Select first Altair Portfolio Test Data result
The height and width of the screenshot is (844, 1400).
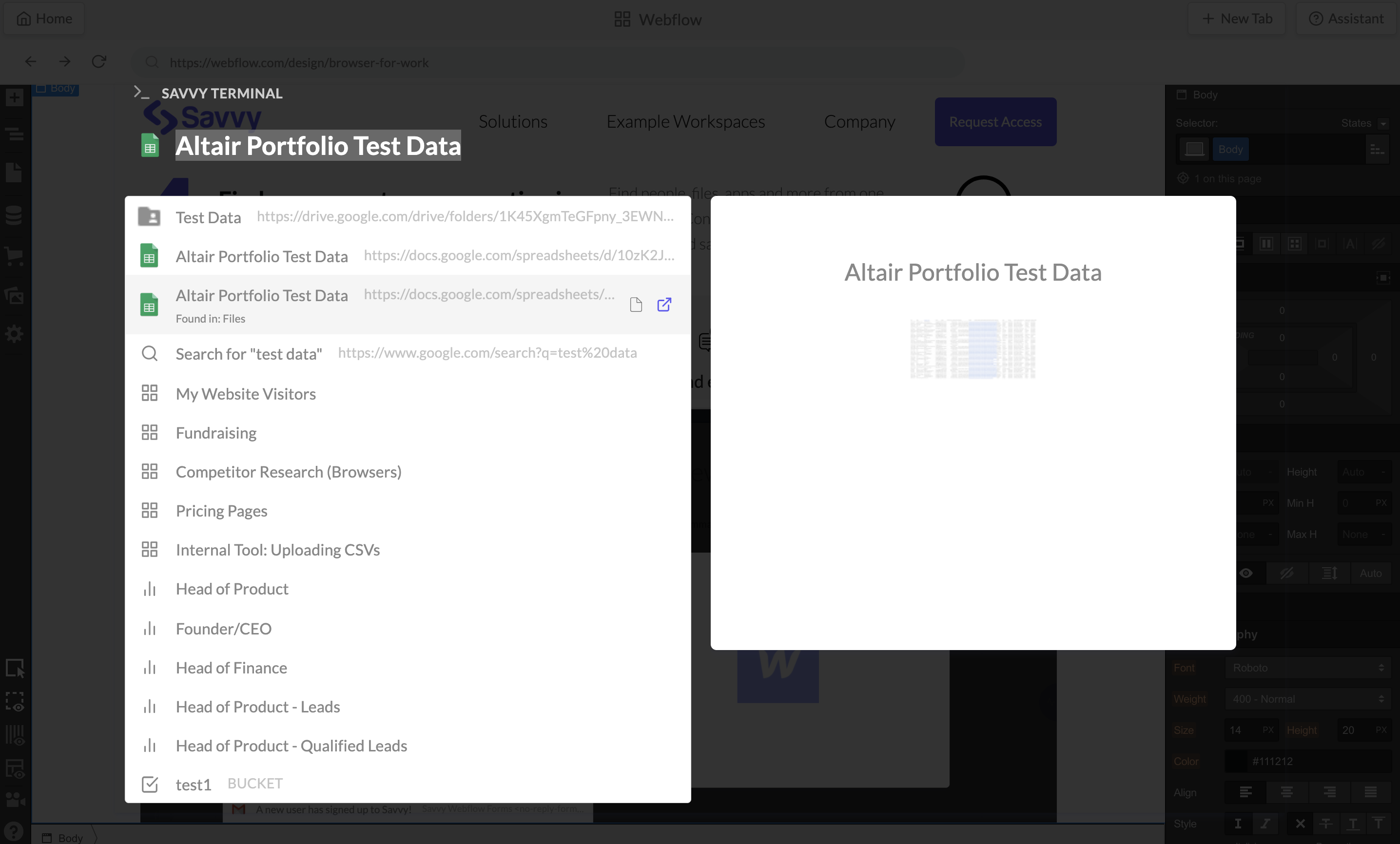[408, 256]
